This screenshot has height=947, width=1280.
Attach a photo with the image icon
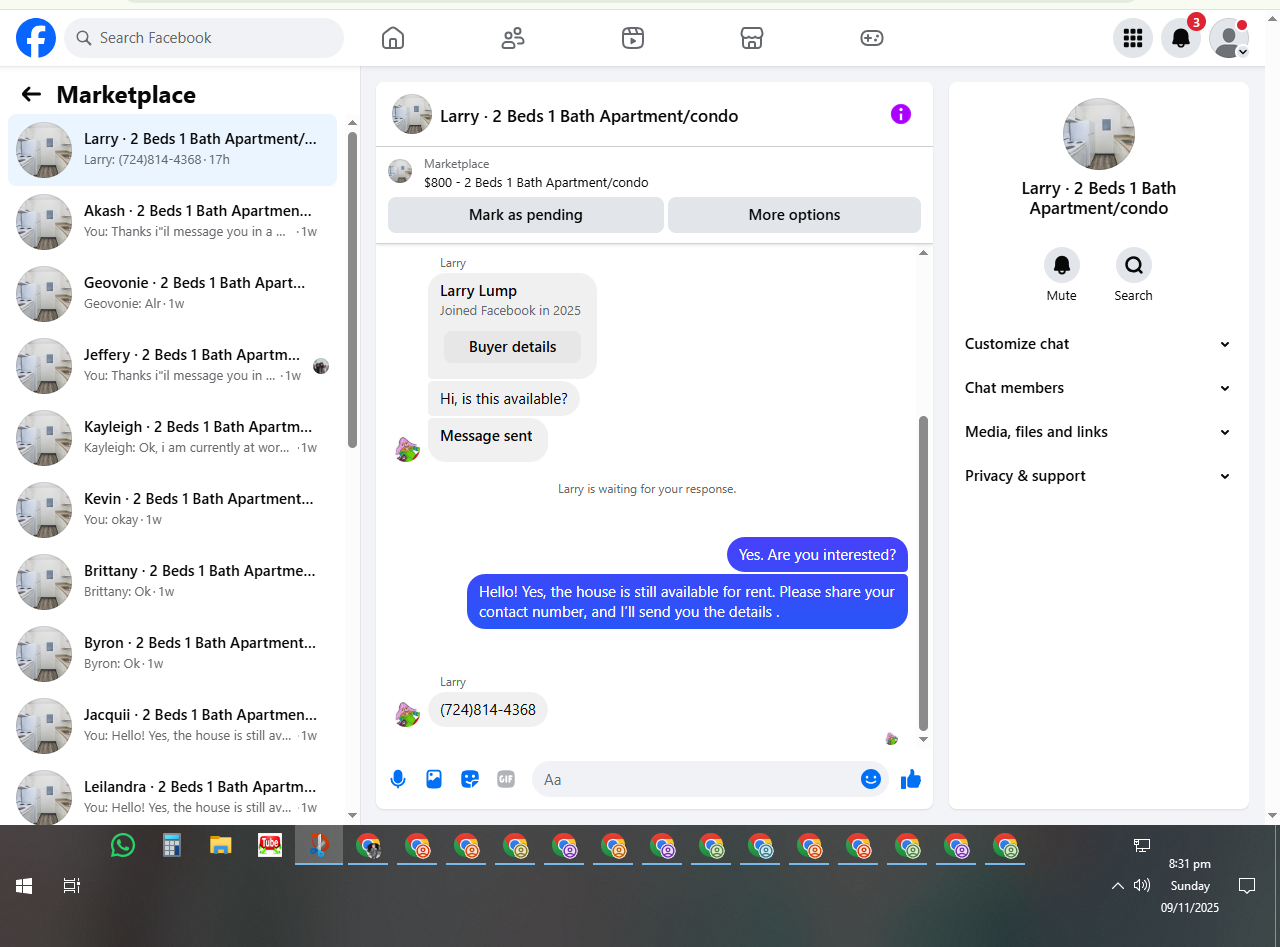click(x=434, y=779)
